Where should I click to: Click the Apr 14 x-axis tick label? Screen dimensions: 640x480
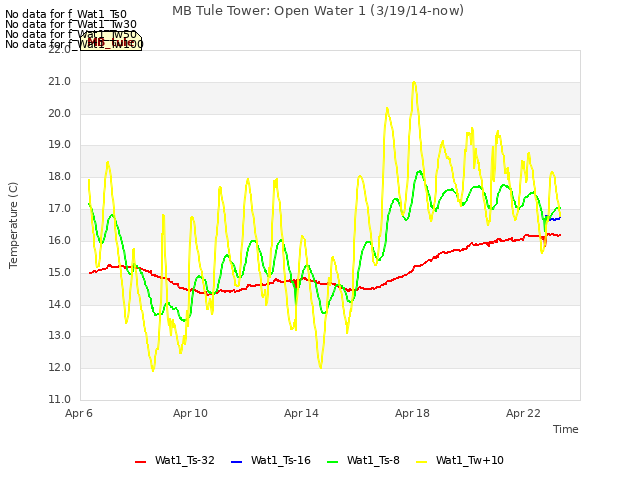[x=301, y=413]
